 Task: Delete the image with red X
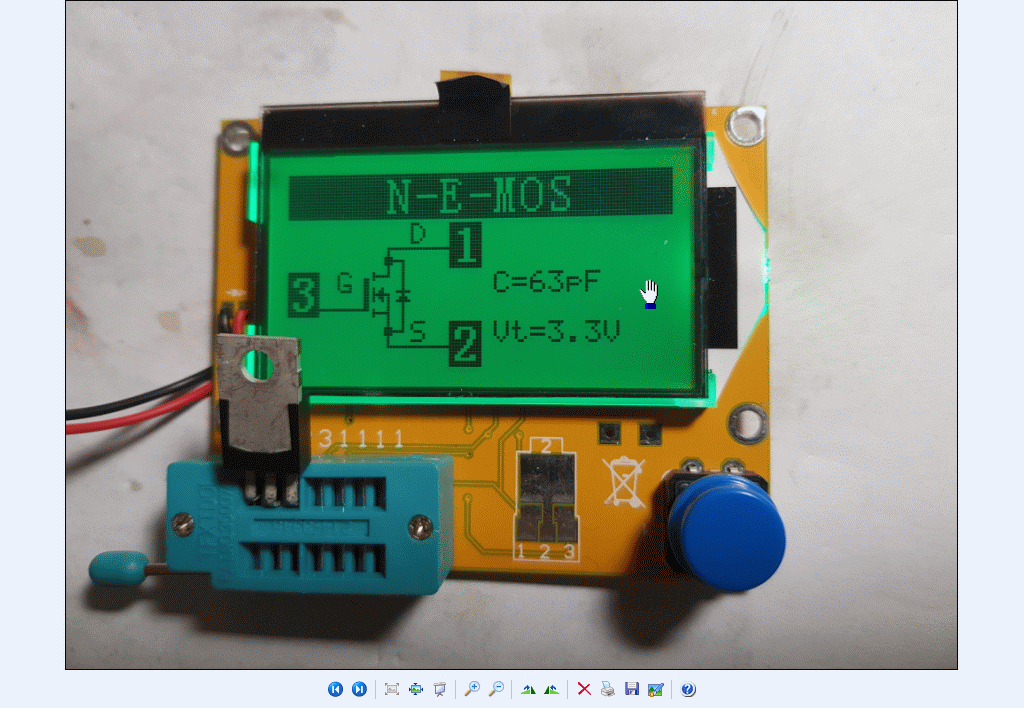point(584,689)
